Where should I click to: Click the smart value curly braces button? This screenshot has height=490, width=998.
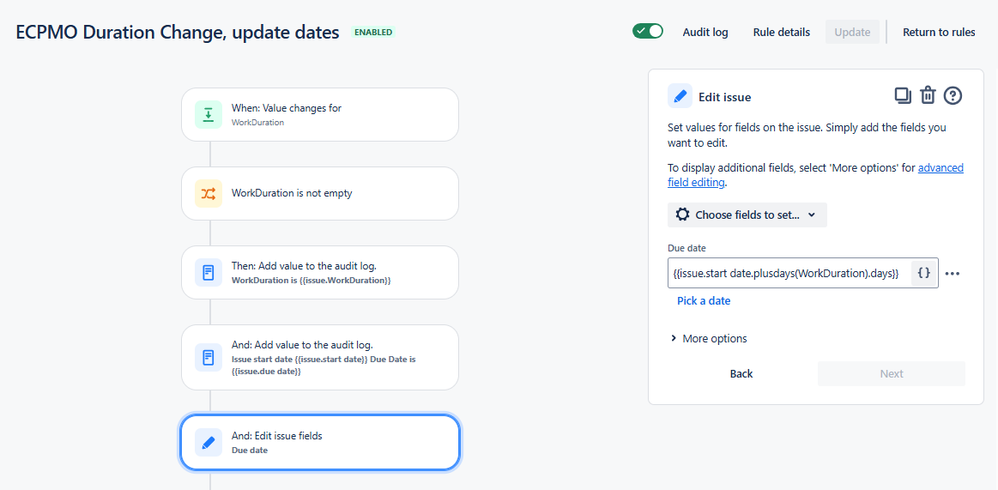point(924,273)
